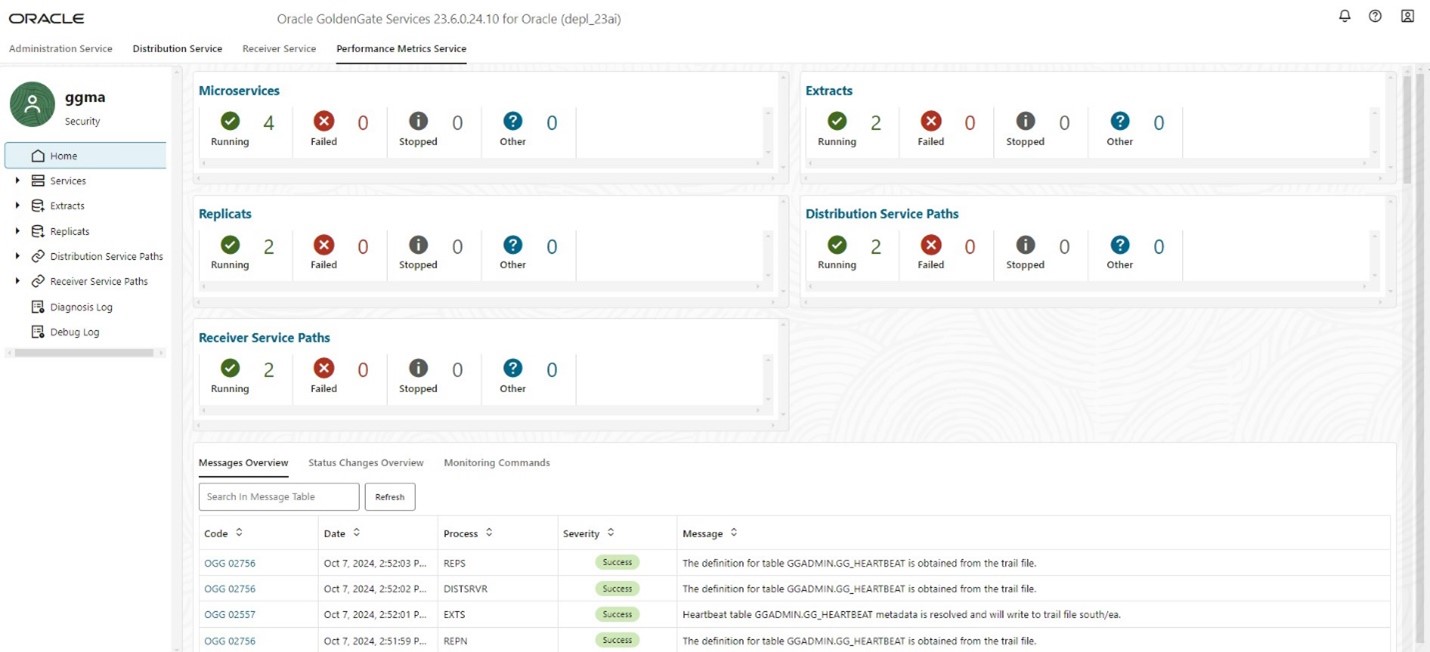Click the Extracts sidebar icon

click(x=38, y=206)
